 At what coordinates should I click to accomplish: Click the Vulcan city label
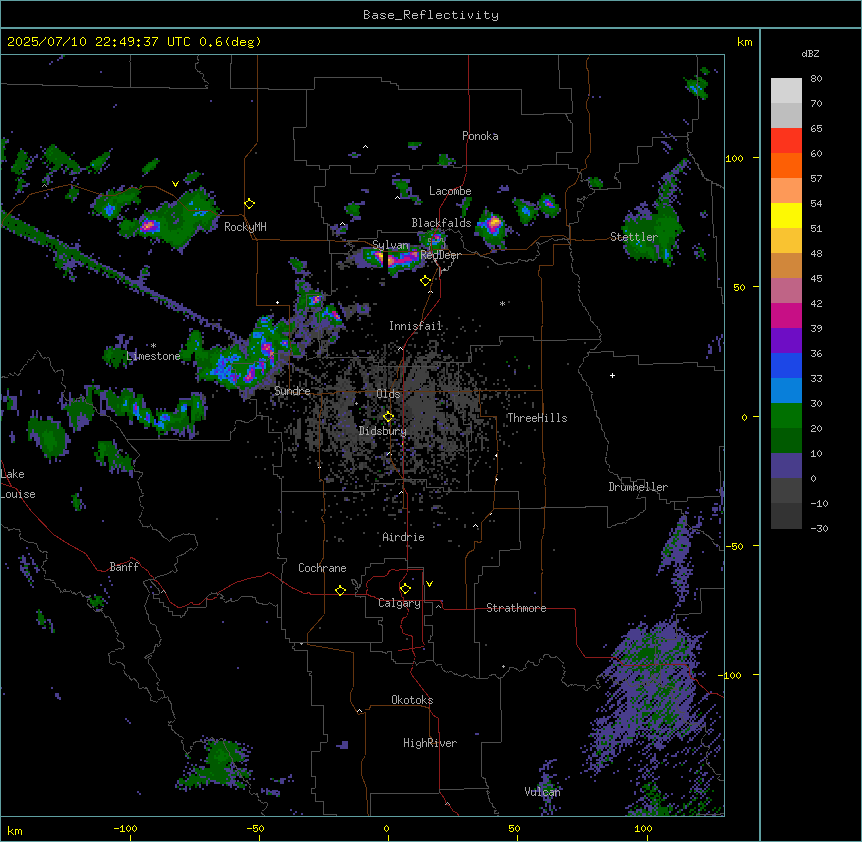click(542, 792)
